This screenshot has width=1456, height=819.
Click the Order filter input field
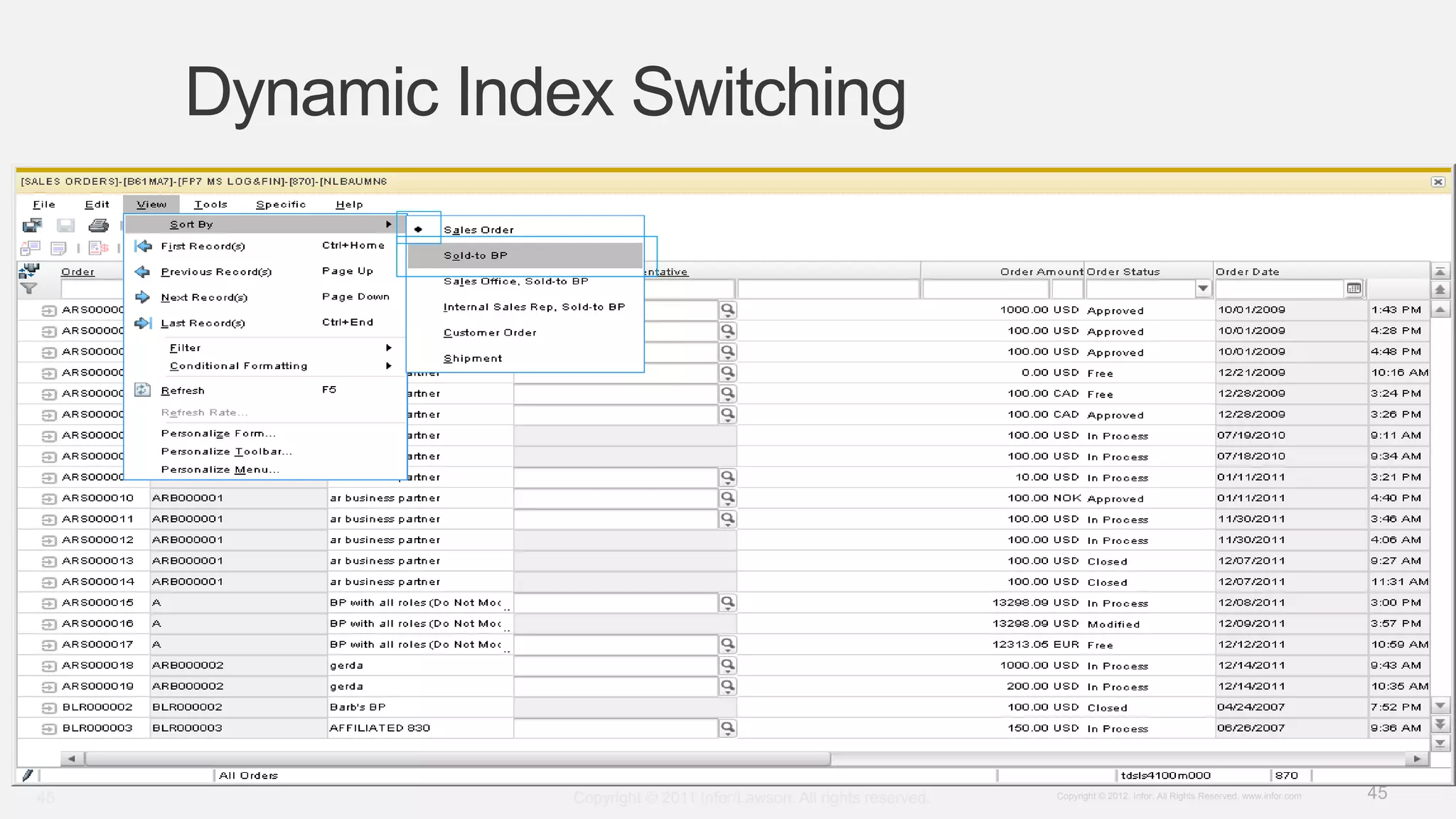(92, 289)
